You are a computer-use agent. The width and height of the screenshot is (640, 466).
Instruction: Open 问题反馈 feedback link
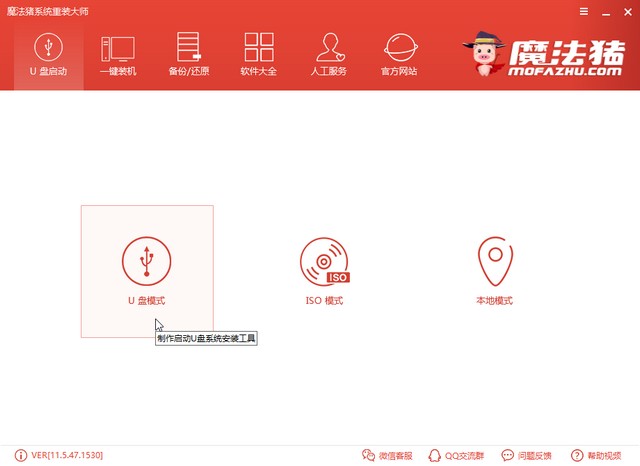[x=530, y=456]
